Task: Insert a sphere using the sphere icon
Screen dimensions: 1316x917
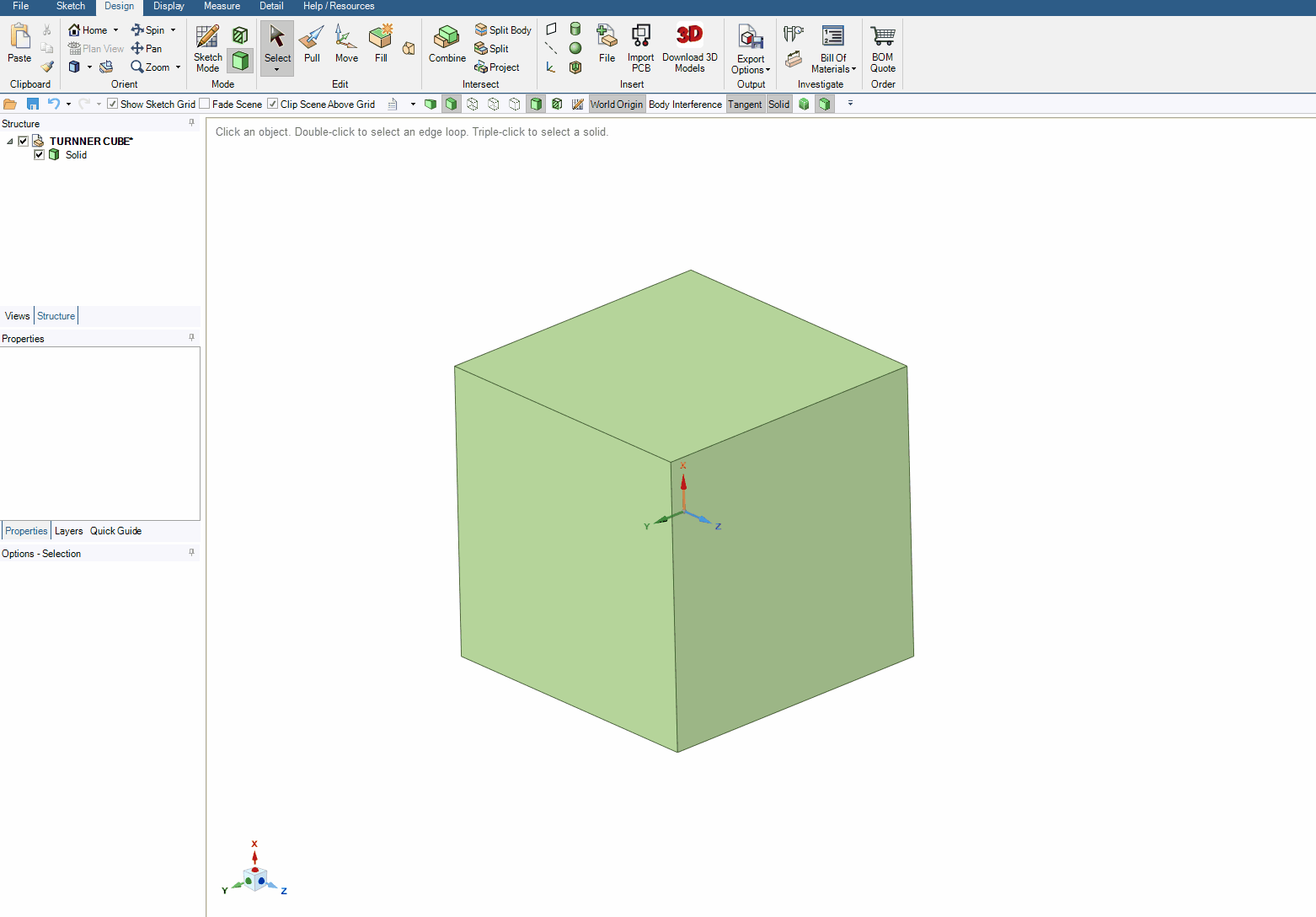Action: pyautogui.click(x=575, y=48)
